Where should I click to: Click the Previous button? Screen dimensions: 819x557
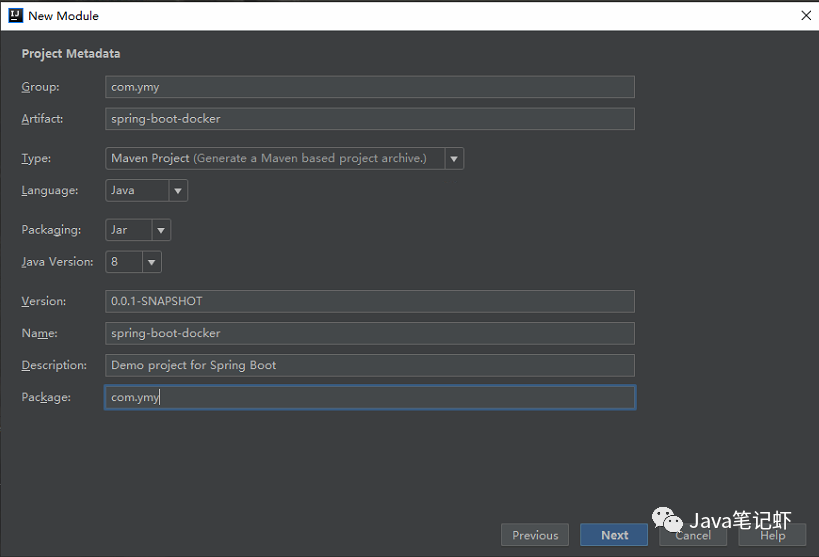click(535, 535)
